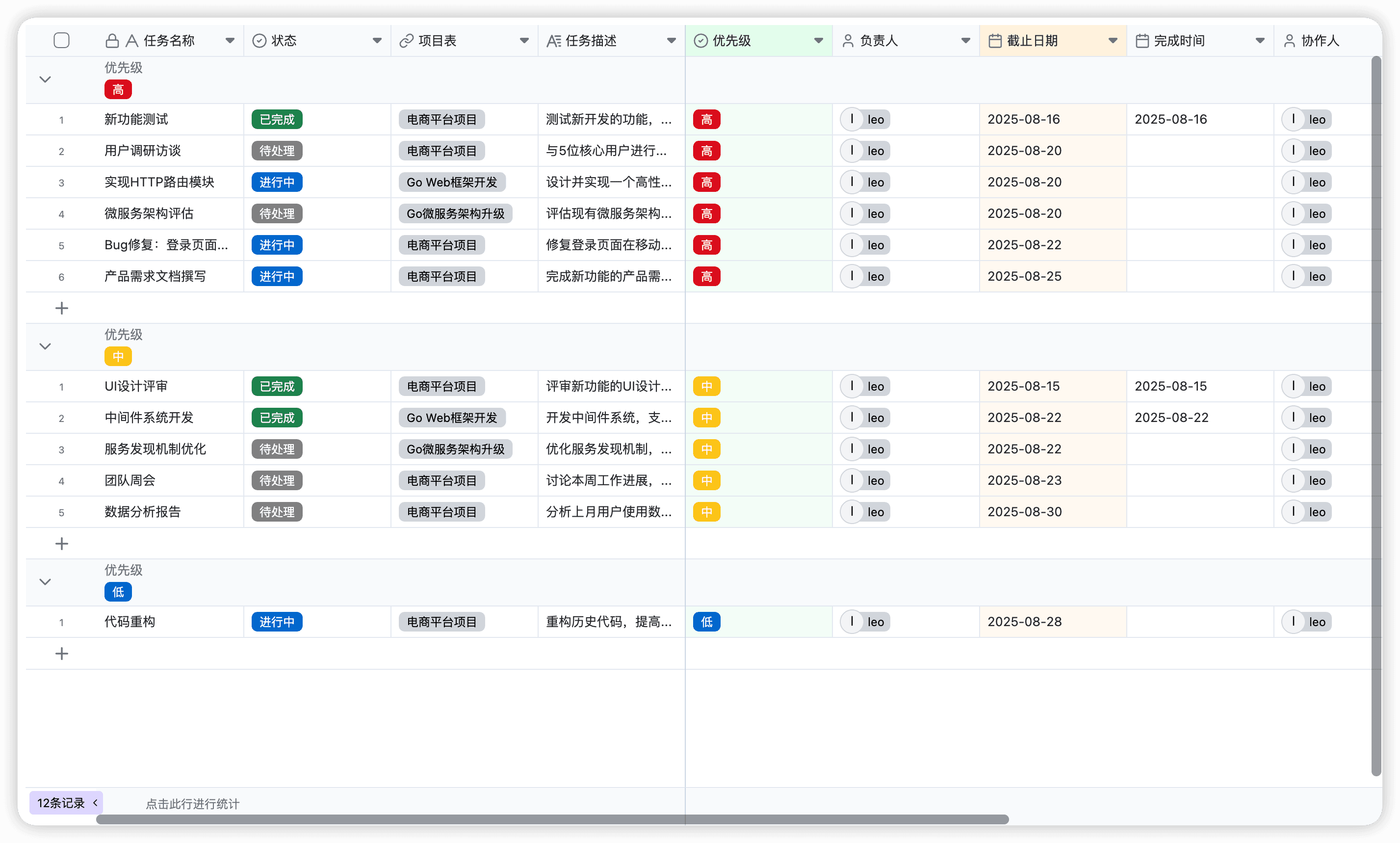Open linked 电商平台项目 in 用户调研访谈 row
1400x843 pixels.
point(441,151)
